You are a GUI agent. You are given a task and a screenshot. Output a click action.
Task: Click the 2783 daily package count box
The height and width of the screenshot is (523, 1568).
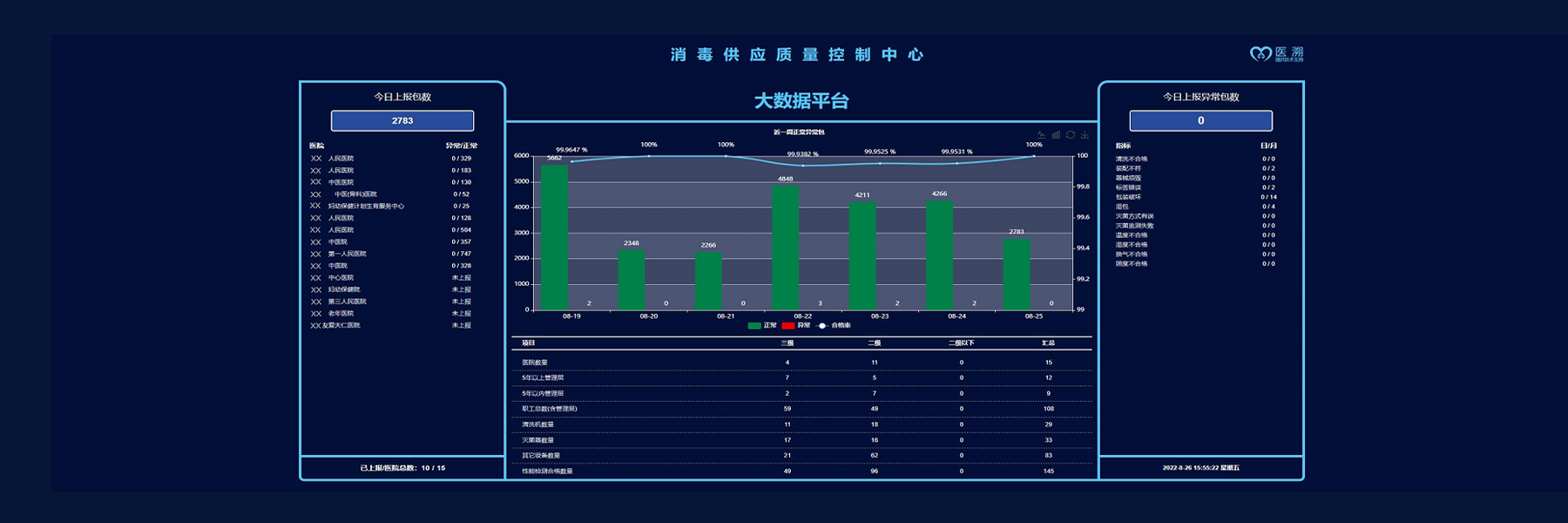402,120
